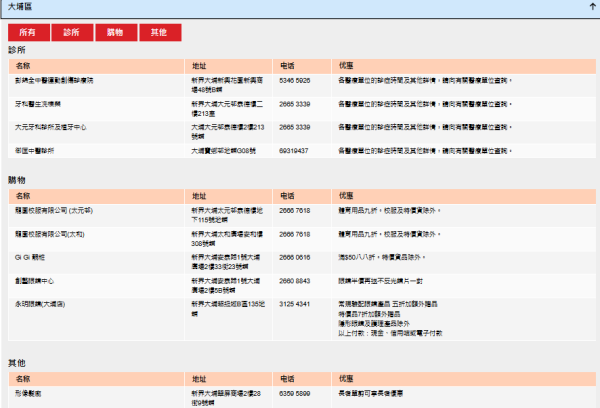Select phone 2665 3339 in the 213室 row

click(x=295, y=104)
